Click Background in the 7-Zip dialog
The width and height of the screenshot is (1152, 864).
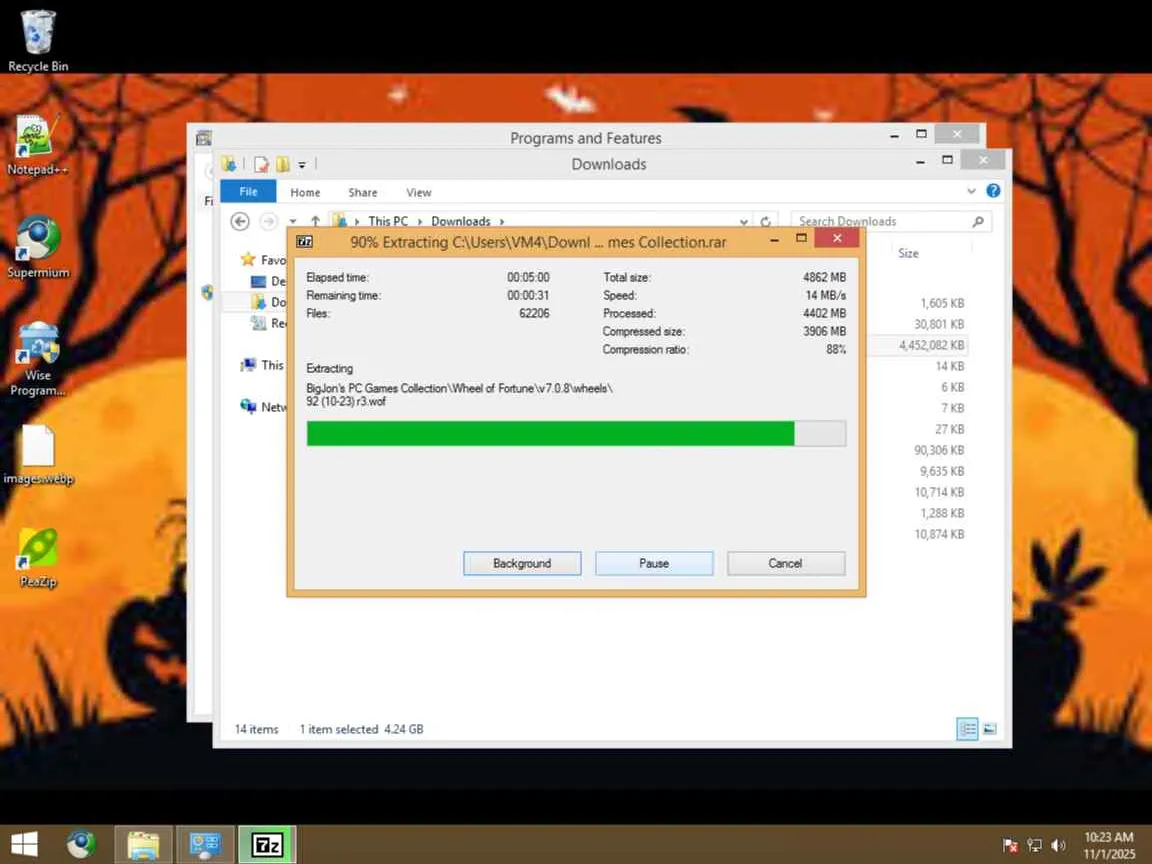(x=522, y=564)
